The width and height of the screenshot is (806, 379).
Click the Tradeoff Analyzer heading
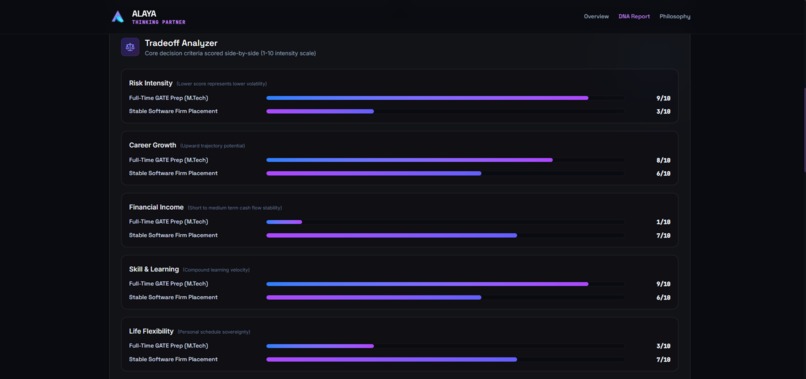[x=181, y=43]
